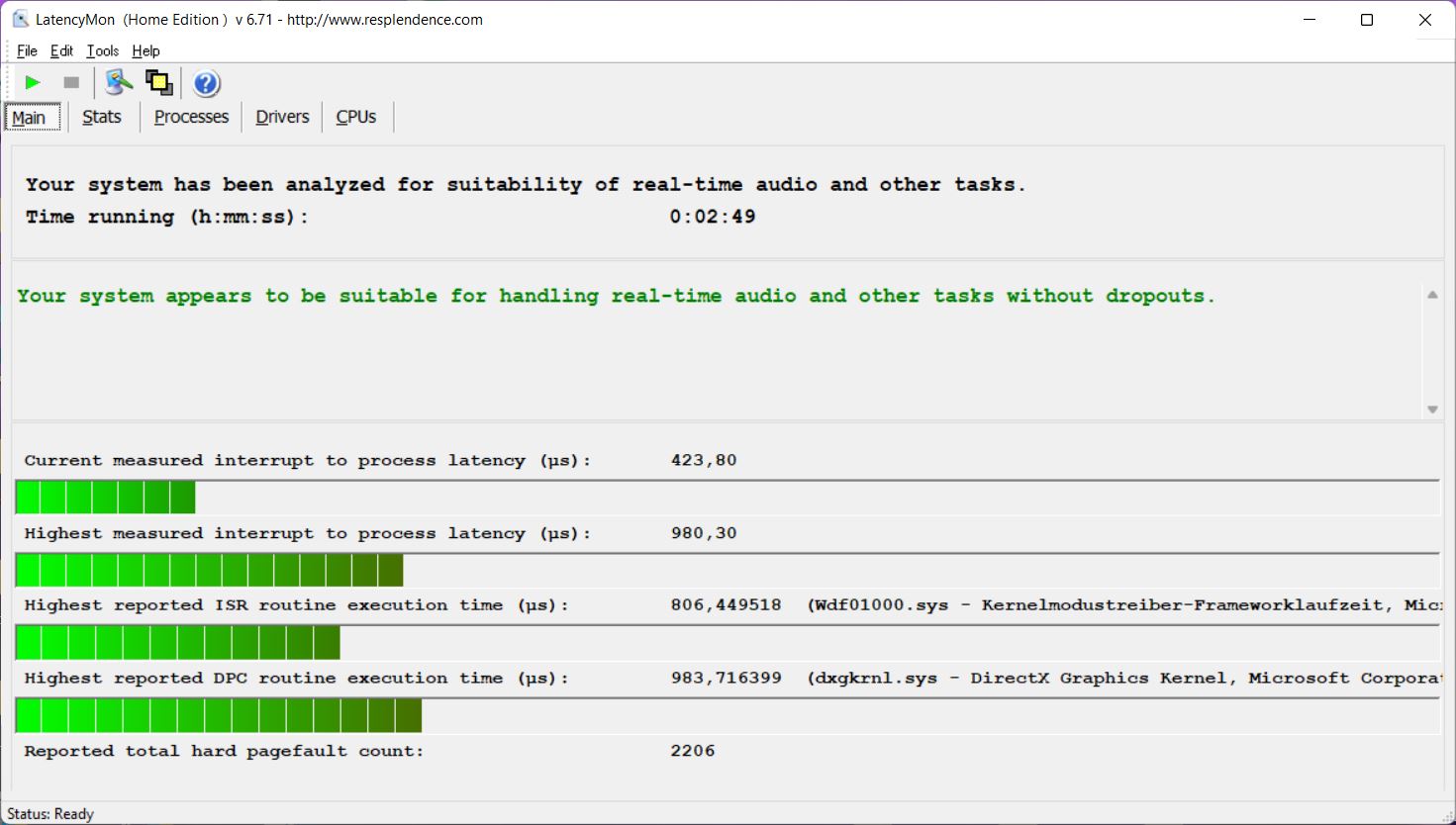Open the Edit menu
Image resolution: width=1456 pixels, height=825 pixels.
[x=62, y=50]
